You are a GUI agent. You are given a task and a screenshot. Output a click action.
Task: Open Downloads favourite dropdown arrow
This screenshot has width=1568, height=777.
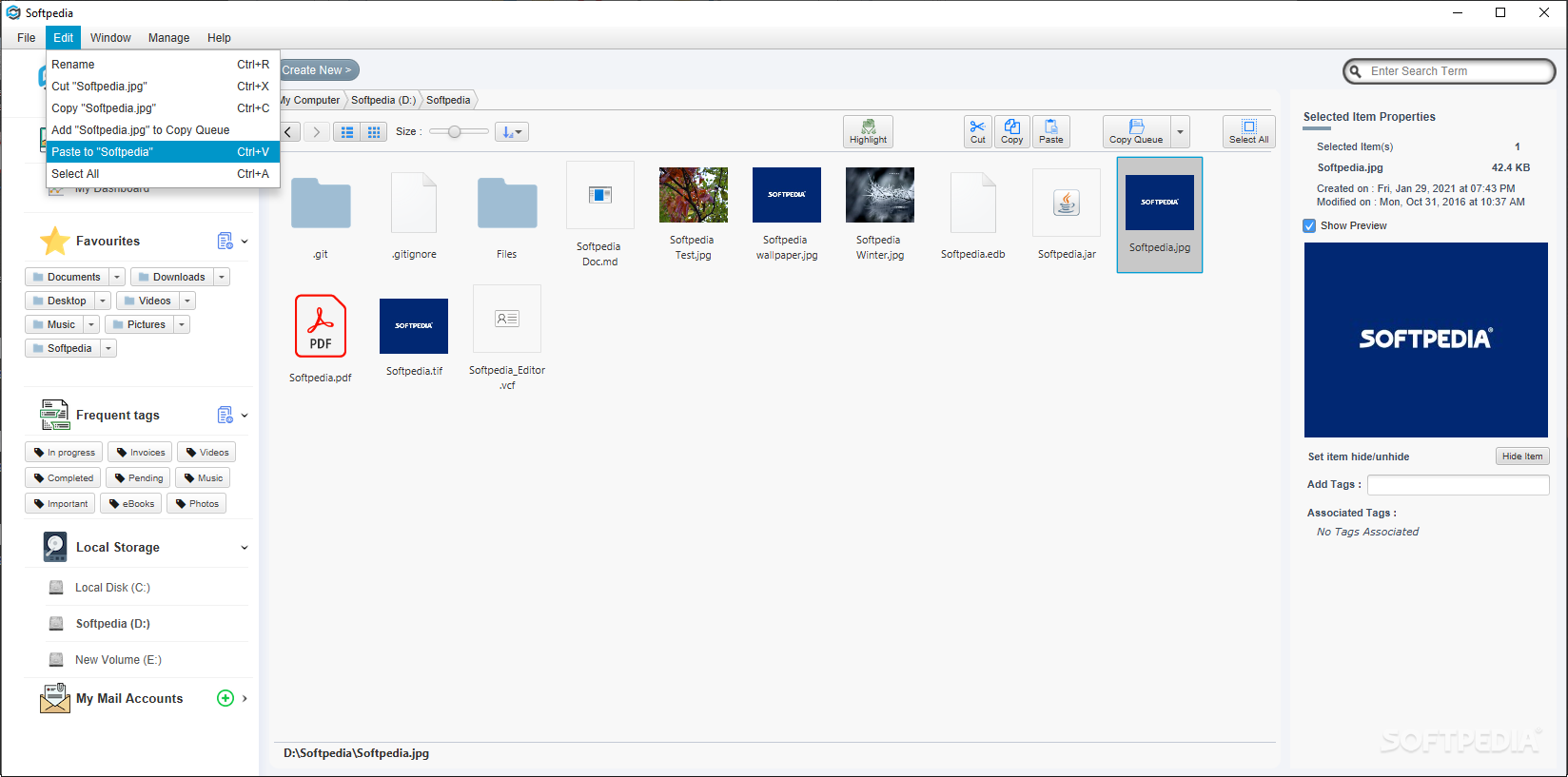(x=222, y=277)
